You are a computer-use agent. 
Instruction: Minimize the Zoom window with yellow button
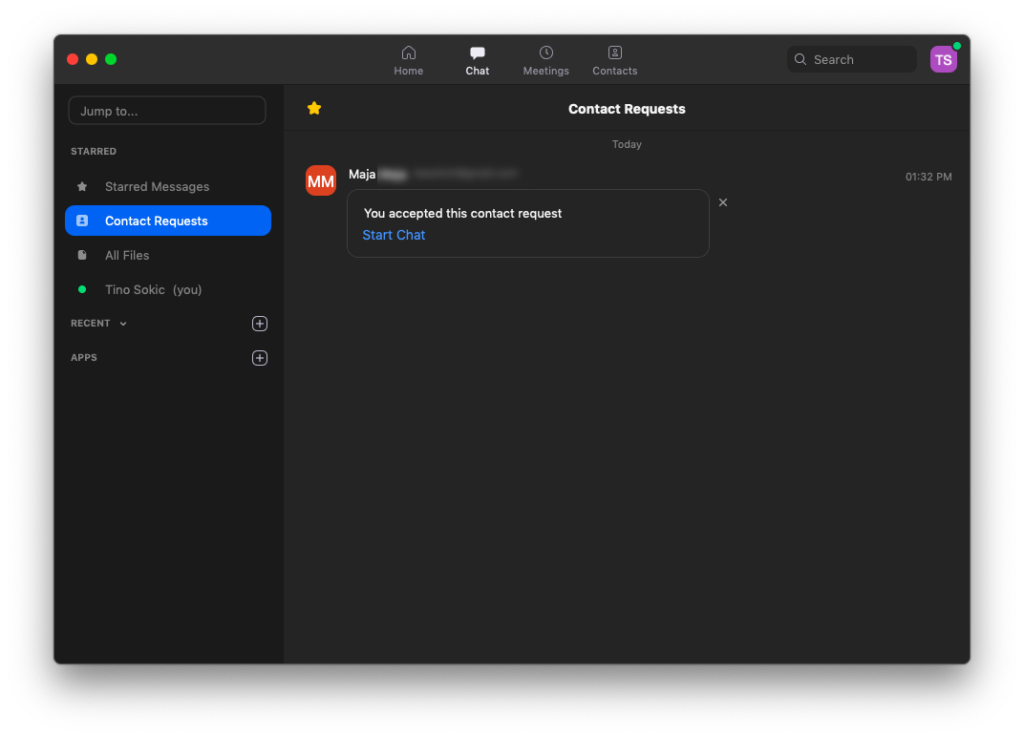click(92, 59)
